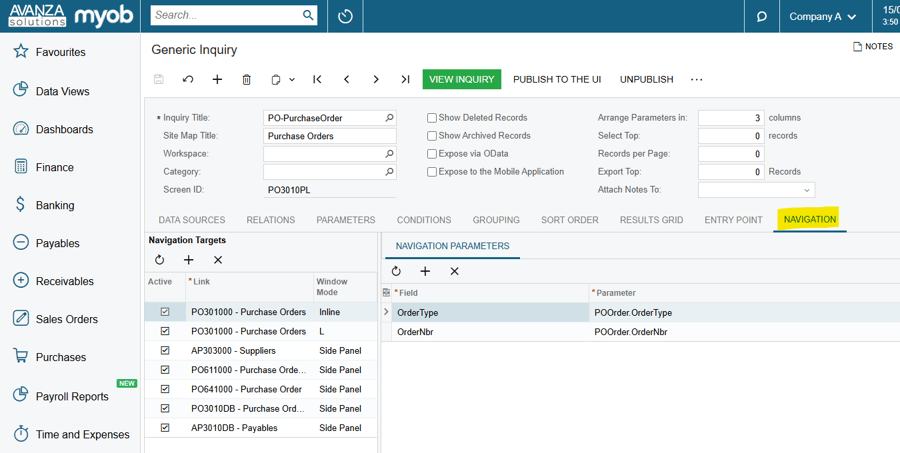Delete inquiry with trash icon

pos(246,79)
